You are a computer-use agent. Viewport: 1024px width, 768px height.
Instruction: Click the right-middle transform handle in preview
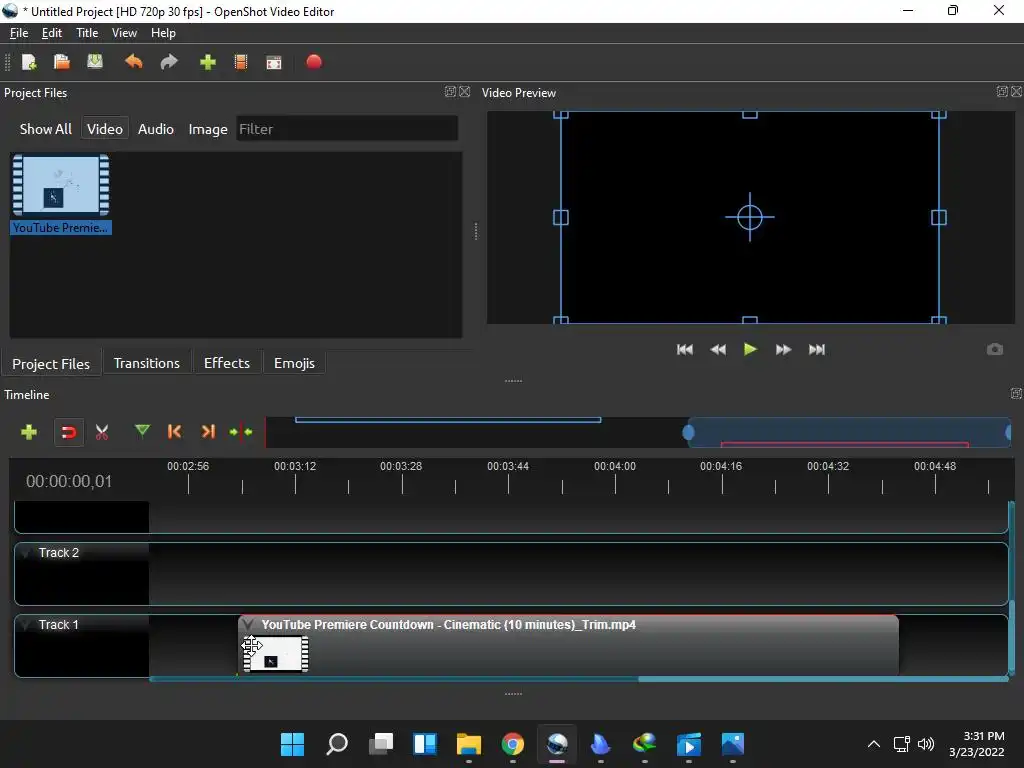click(x=938, y=217)
